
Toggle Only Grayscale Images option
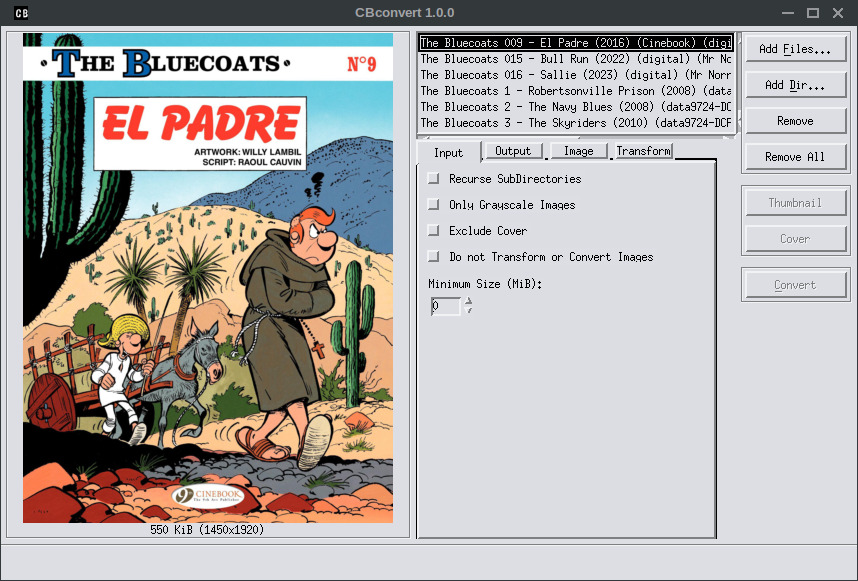pos(433,205)
